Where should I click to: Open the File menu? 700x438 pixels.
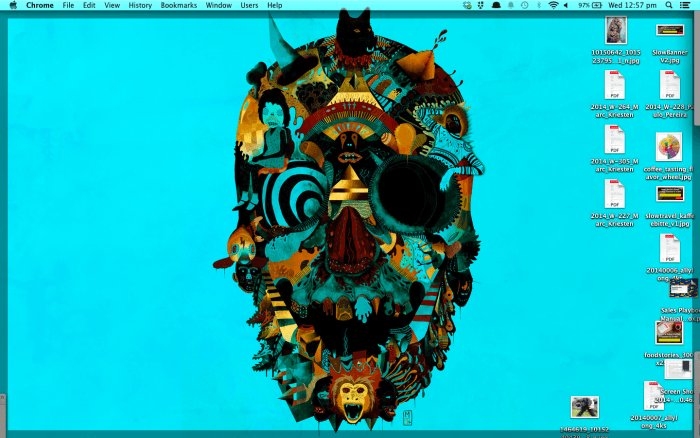coord(68,5)
